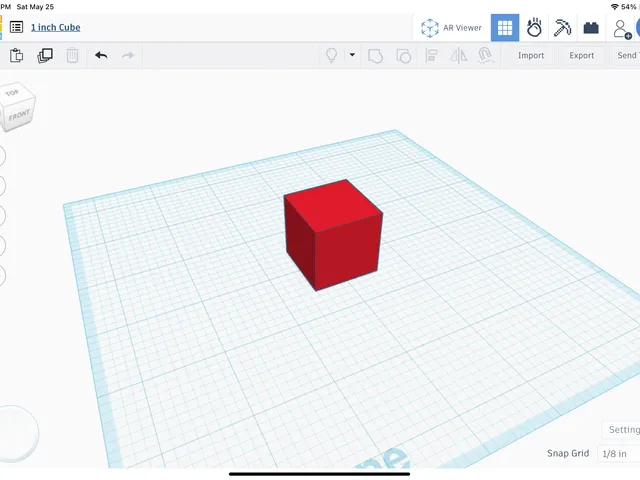Open the Snap Grid 1/8 in dropdown
Viewport: 640px width, 480px height.
coord(618,453)
